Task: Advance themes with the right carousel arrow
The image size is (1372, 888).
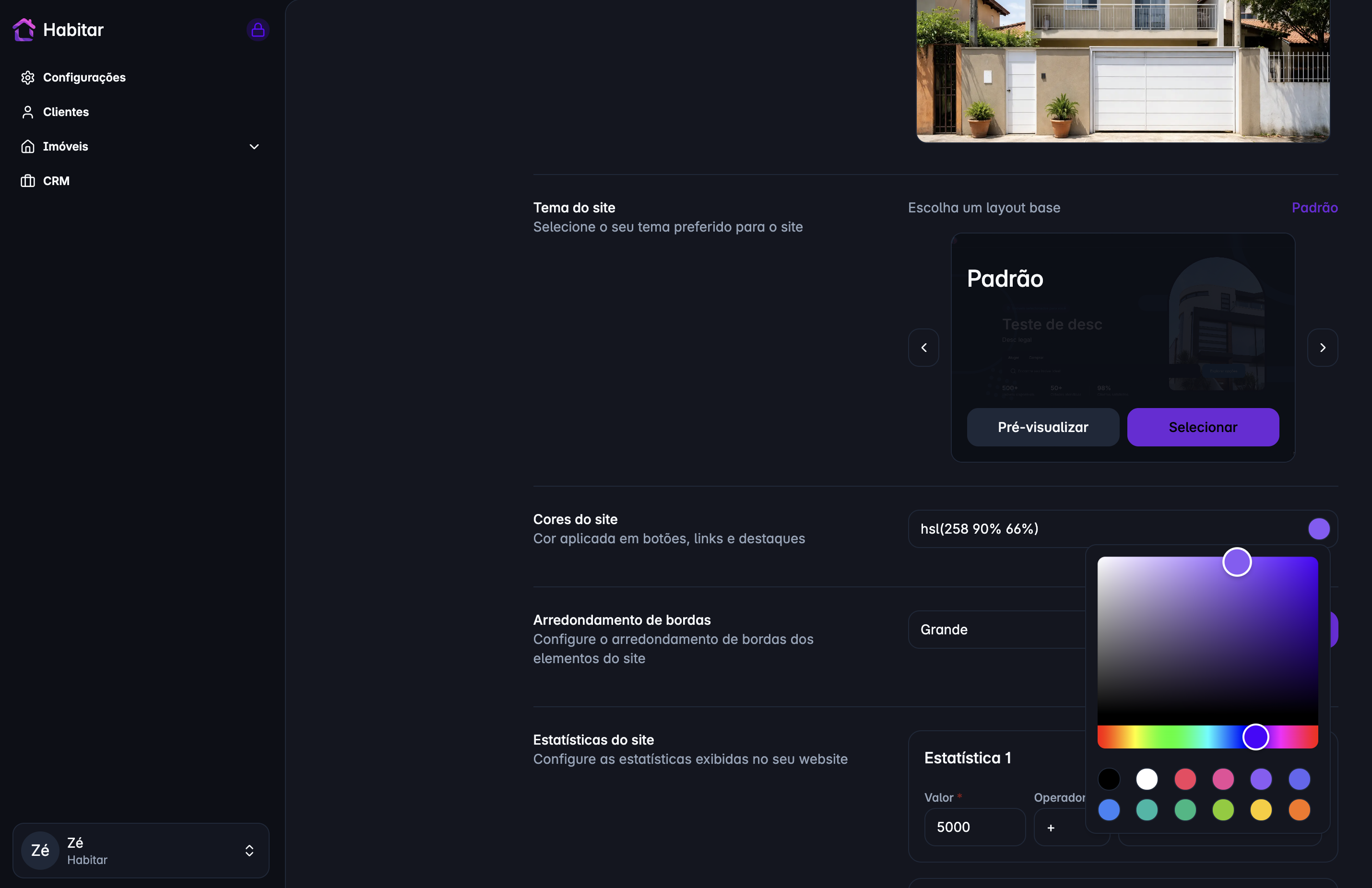Action: coord(1323,348)
